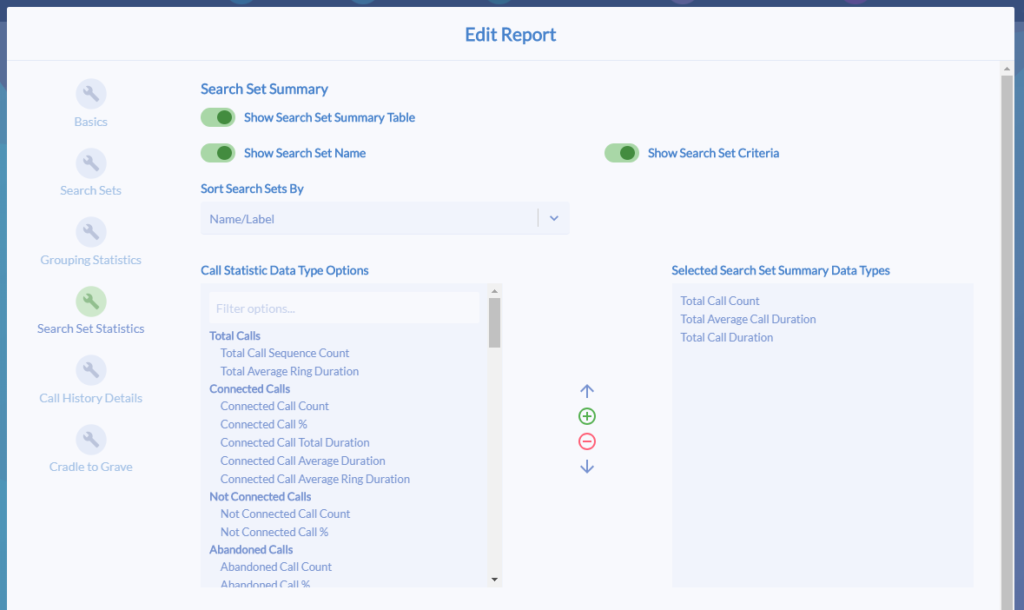Toggle Show Search Set Name switch

(217, 153)
